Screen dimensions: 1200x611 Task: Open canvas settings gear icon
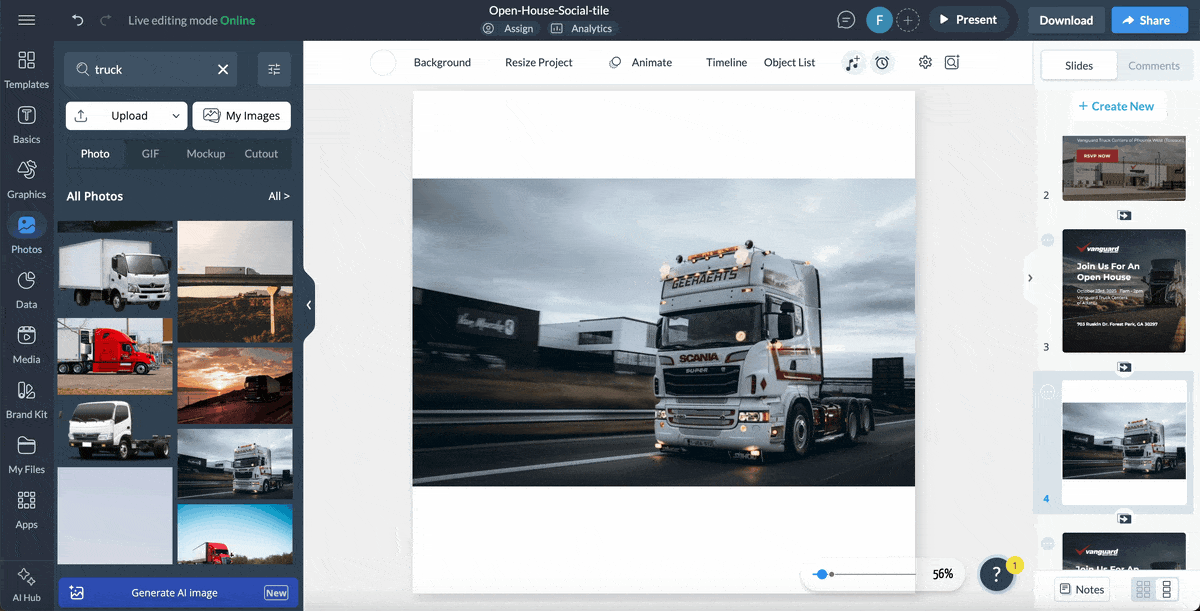click(x=925, y=62)
